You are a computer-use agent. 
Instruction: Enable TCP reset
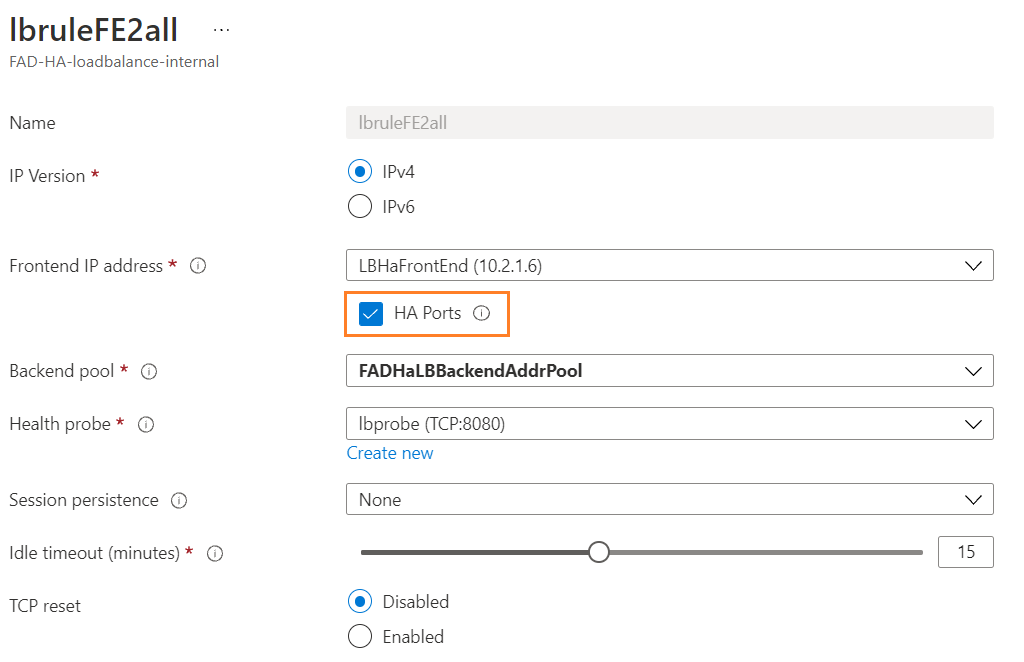point(359,636)
